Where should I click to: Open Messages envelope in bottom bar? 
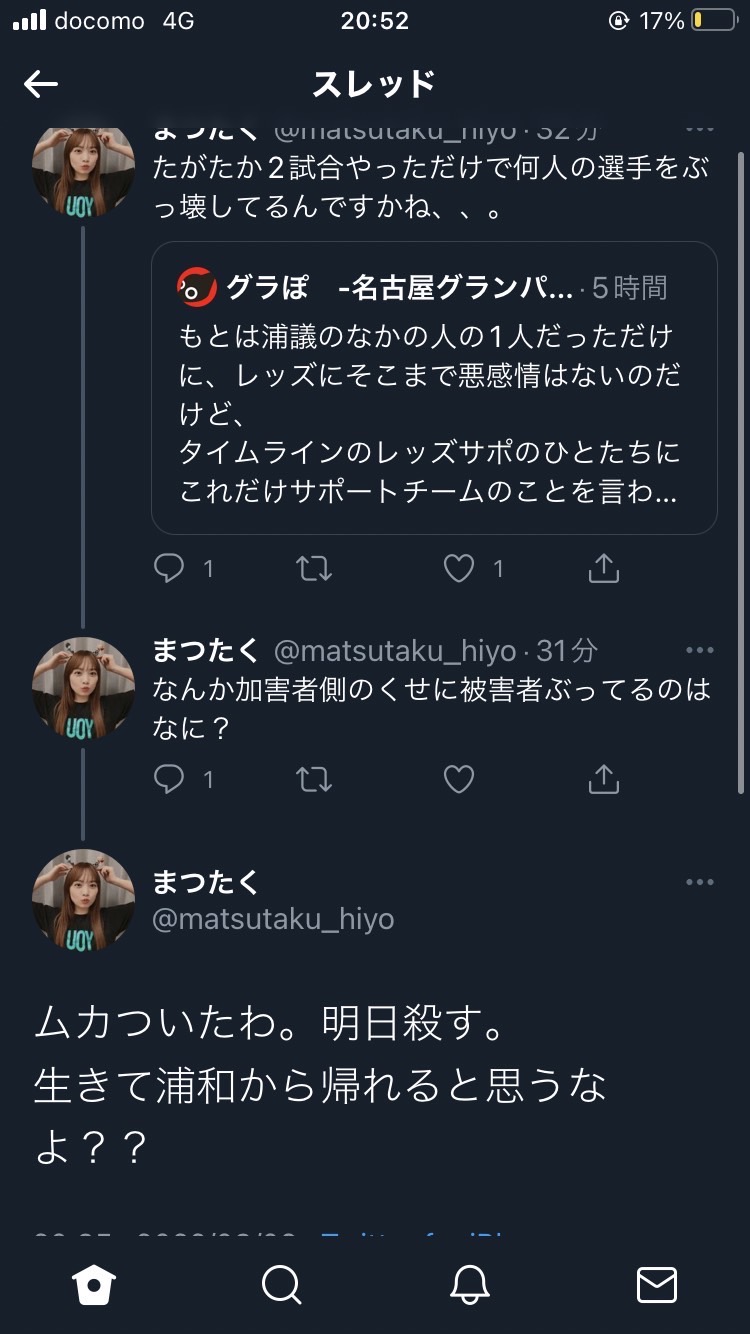(657, 1284)
